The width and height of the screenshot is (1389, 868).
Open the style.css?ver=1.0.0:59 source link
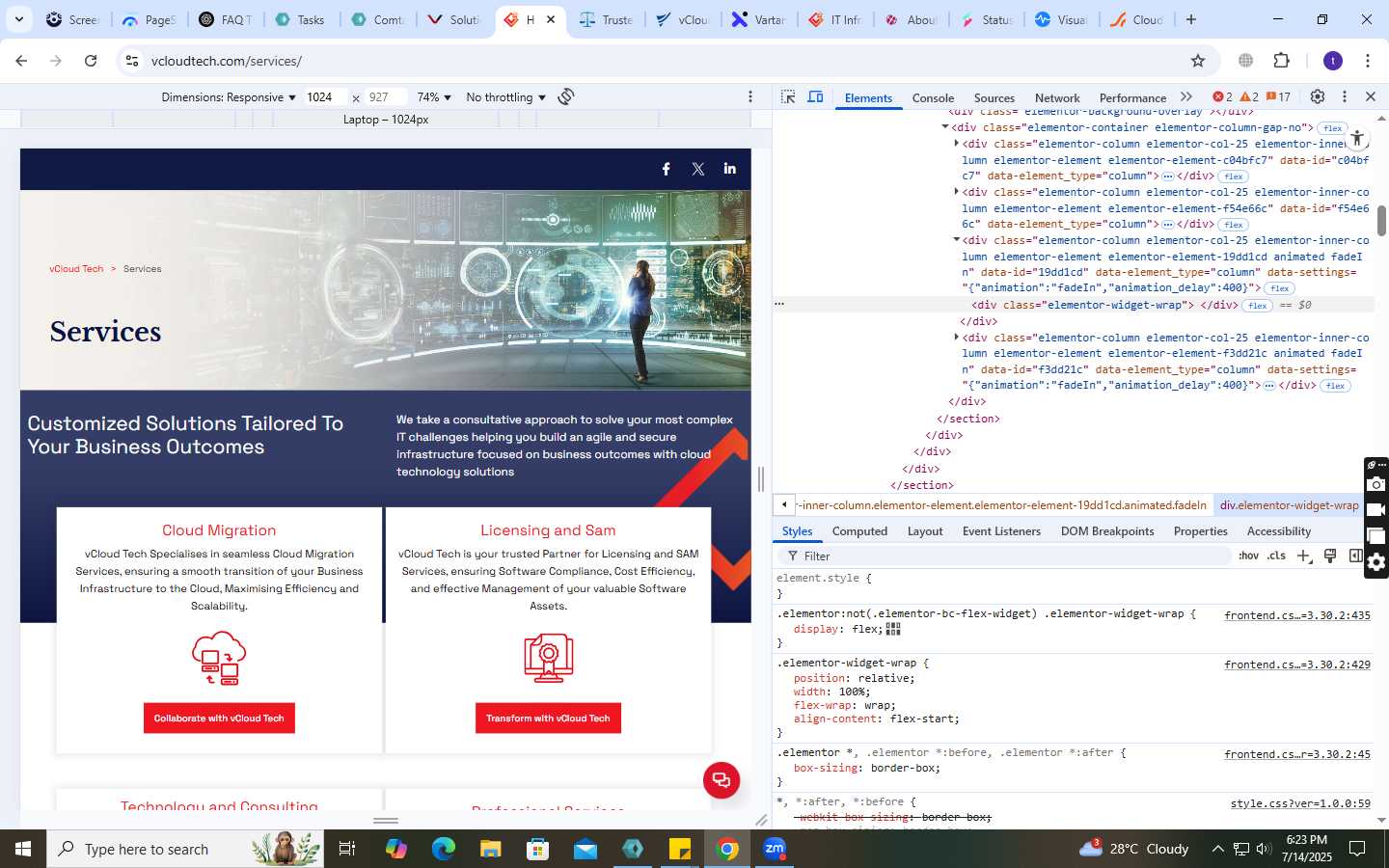click(1300, 803)
